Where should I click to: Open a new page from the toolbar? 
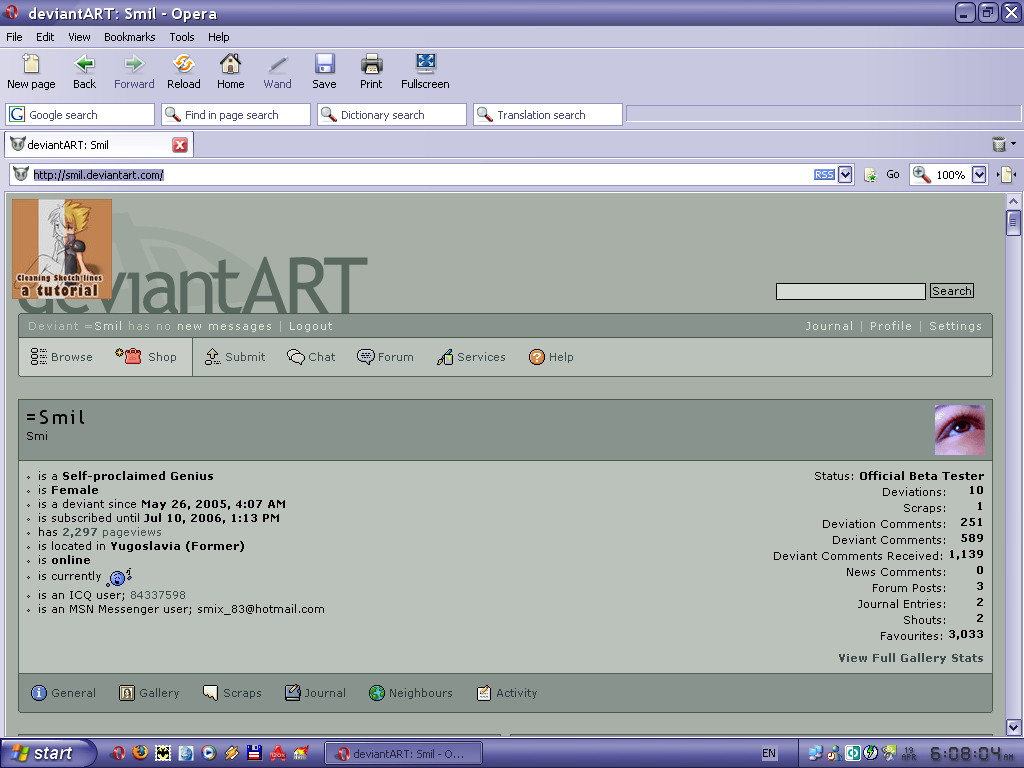[x=31, y=71]
